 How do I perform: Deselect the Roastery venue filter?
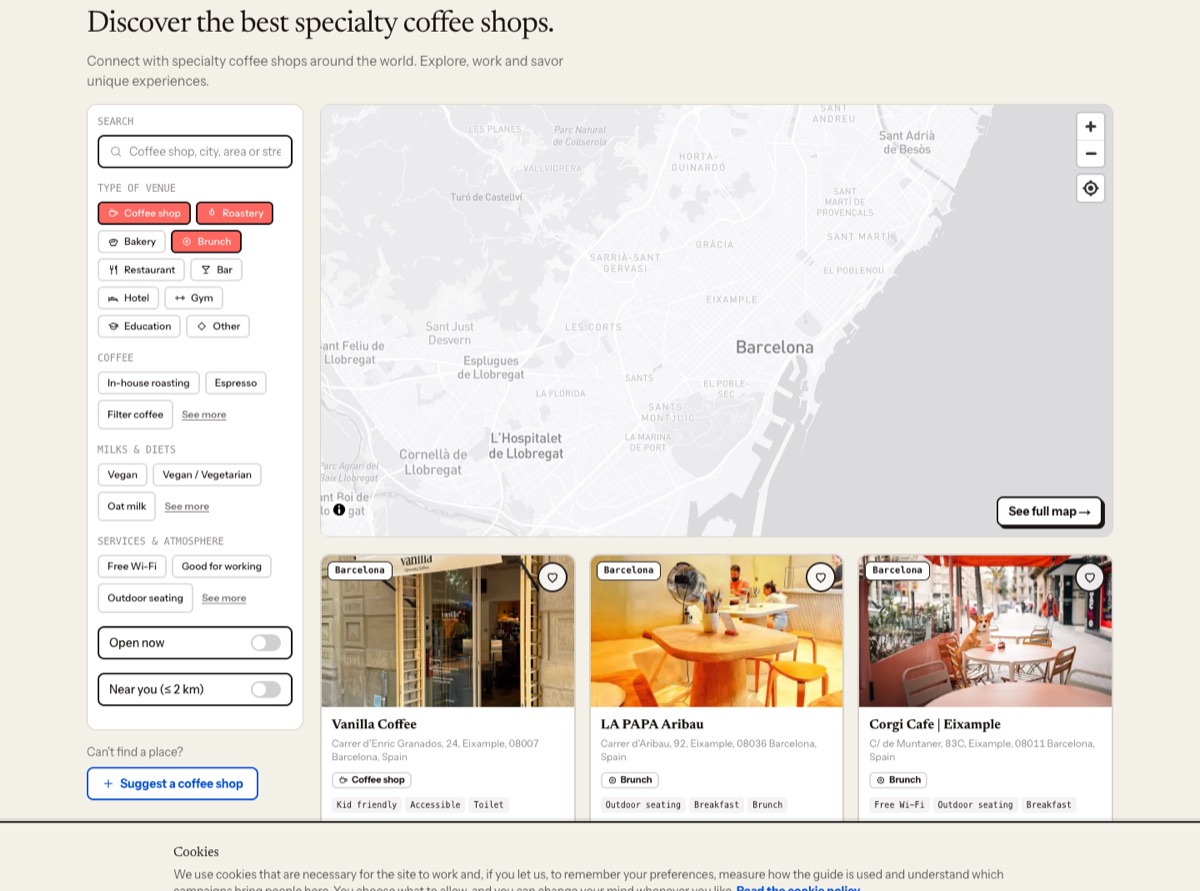tap(234, 213)
